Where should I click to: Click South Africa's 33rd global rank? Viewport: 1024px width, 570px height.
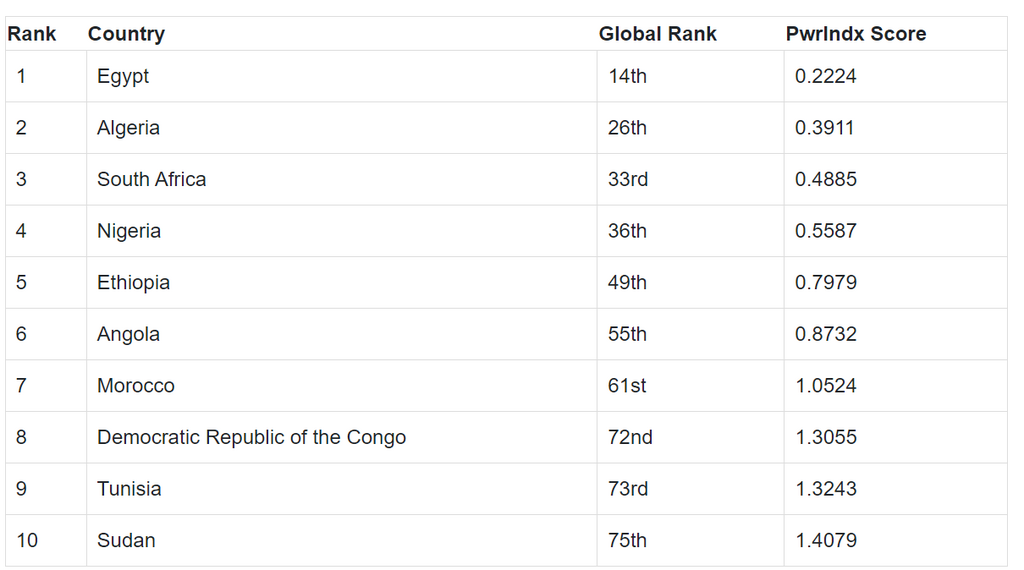[x=628, y=179]
